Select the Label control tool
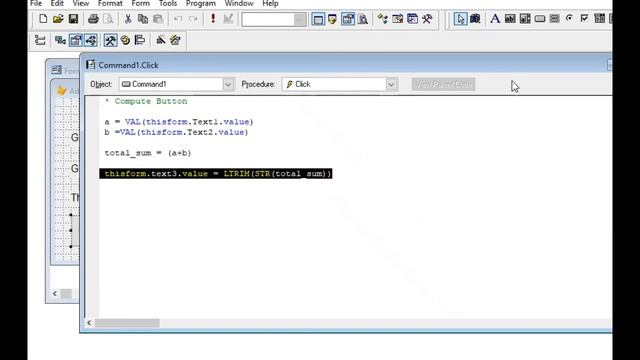Screen dimensions: 640x360 coord(495,19)
